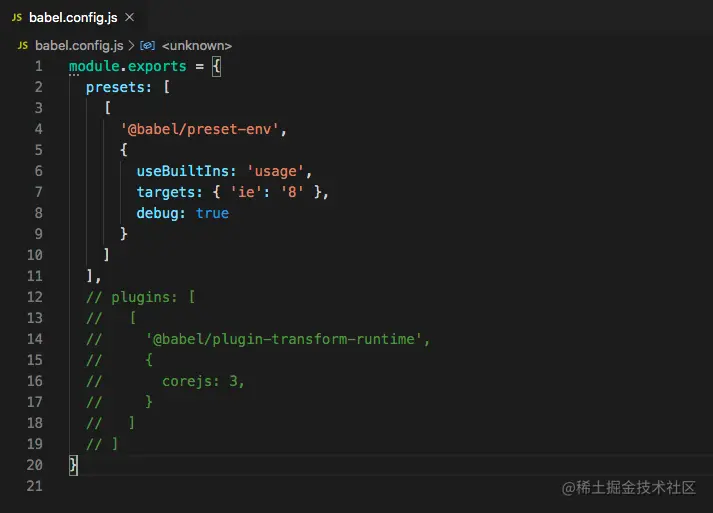
Task: Click line number 7 in gutter
Action: (x=39, y=192)
